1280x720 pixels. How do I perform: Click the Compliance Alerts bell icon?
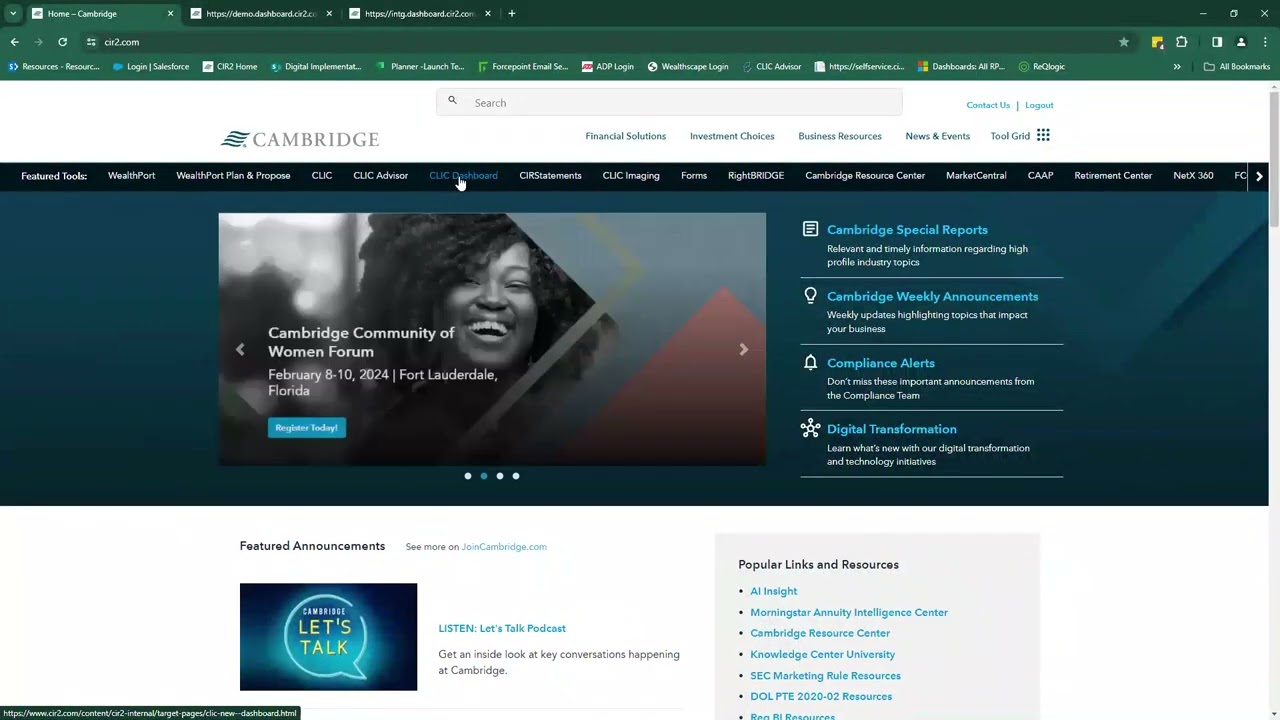coord(810,362)
